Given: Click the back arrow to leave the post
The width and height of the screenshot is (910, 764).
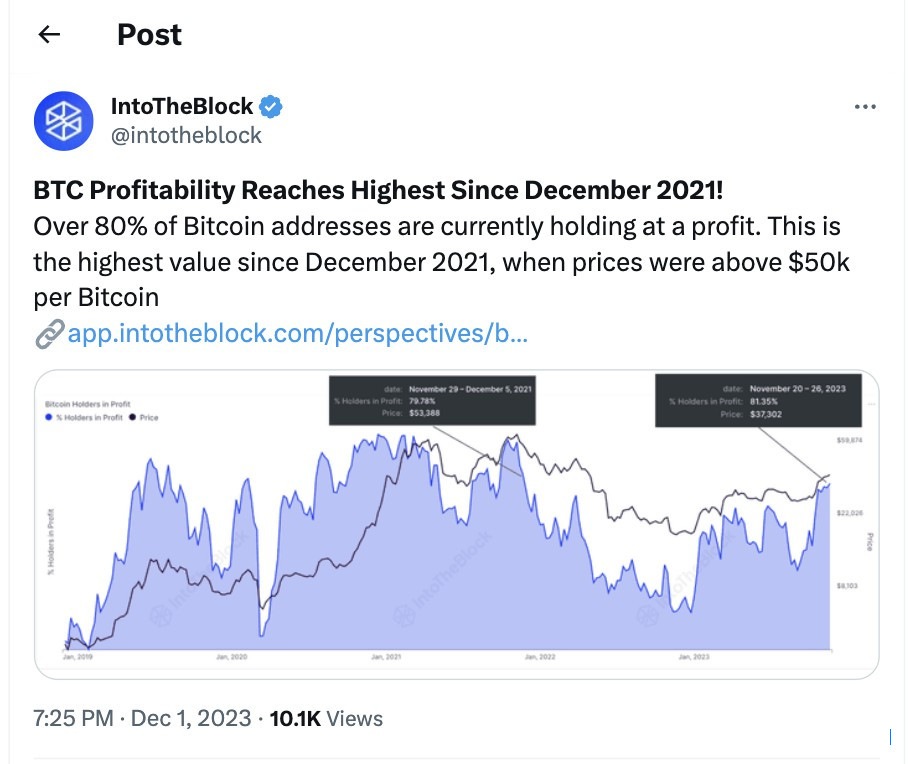Looking at the screenshot, I should coord(48,34).
